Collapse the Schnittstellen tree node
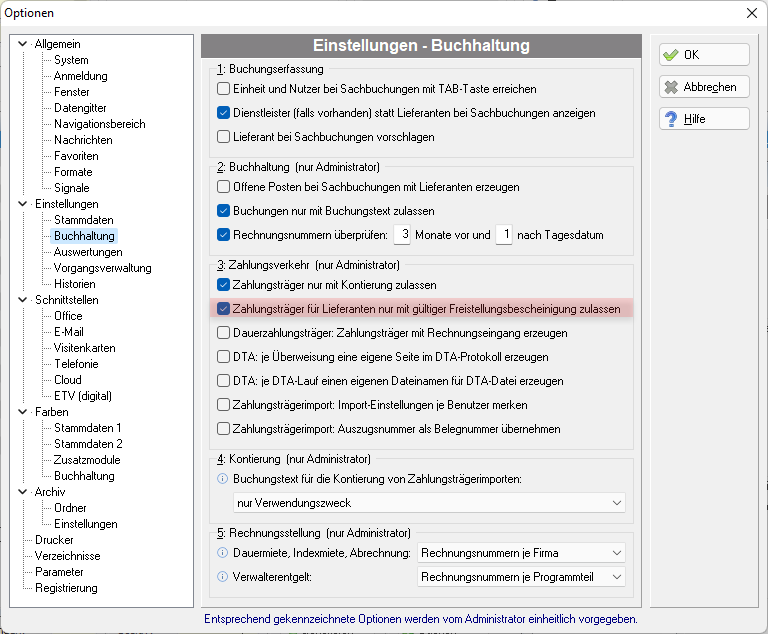 (23, 300)
